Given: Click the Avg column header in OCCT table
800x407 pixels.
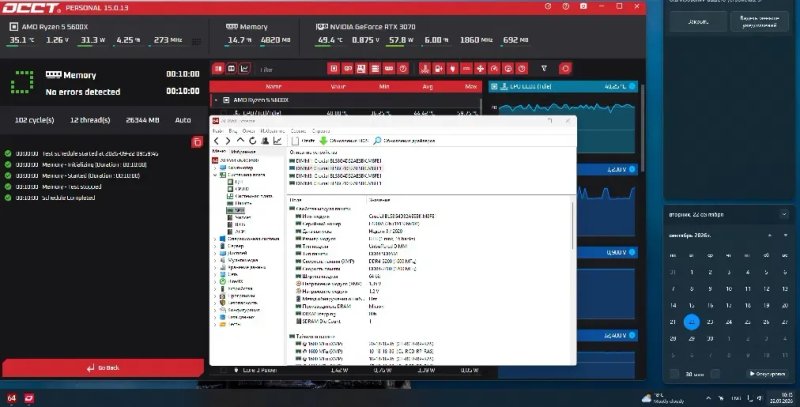Looking at the screenshot, I should tap(428, 87).
